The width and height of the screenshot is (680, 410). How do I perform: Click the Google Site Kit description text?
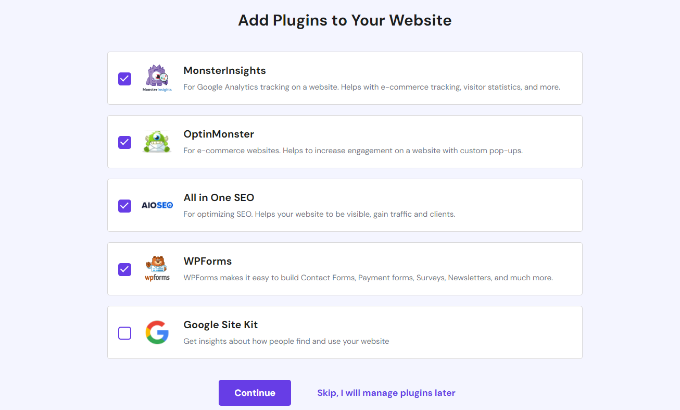coord(286,341)
